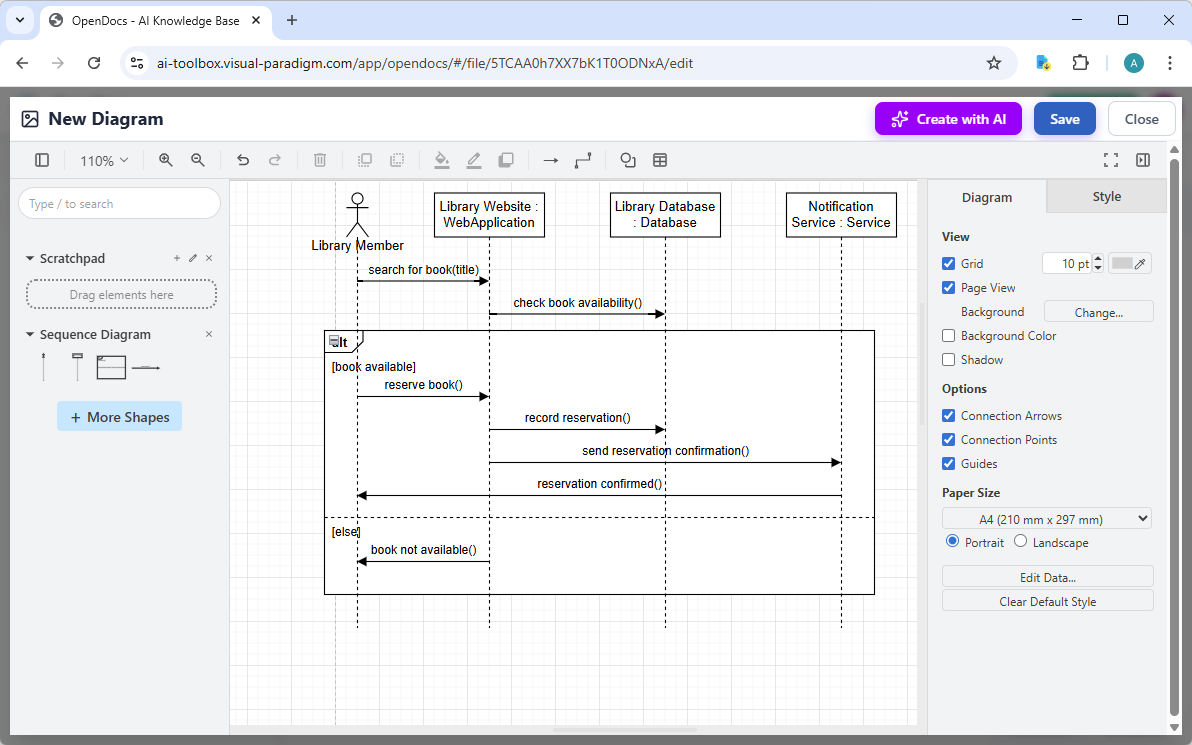Open the zoom level 110% dropdown
The image size is (1192, 745).
(103, 160)
